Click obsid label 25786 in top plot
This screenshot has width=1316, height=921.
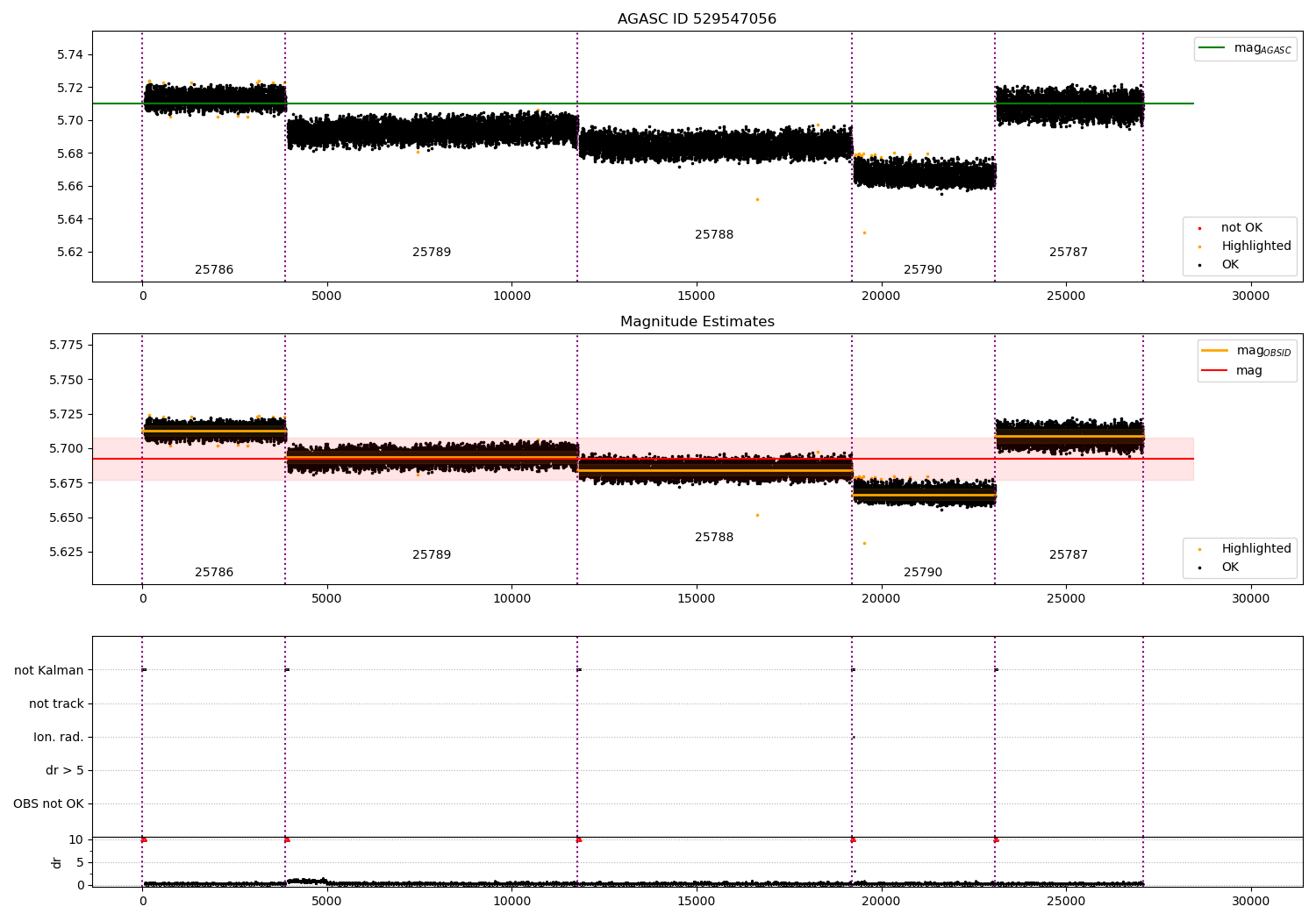(x=214, y=269)
